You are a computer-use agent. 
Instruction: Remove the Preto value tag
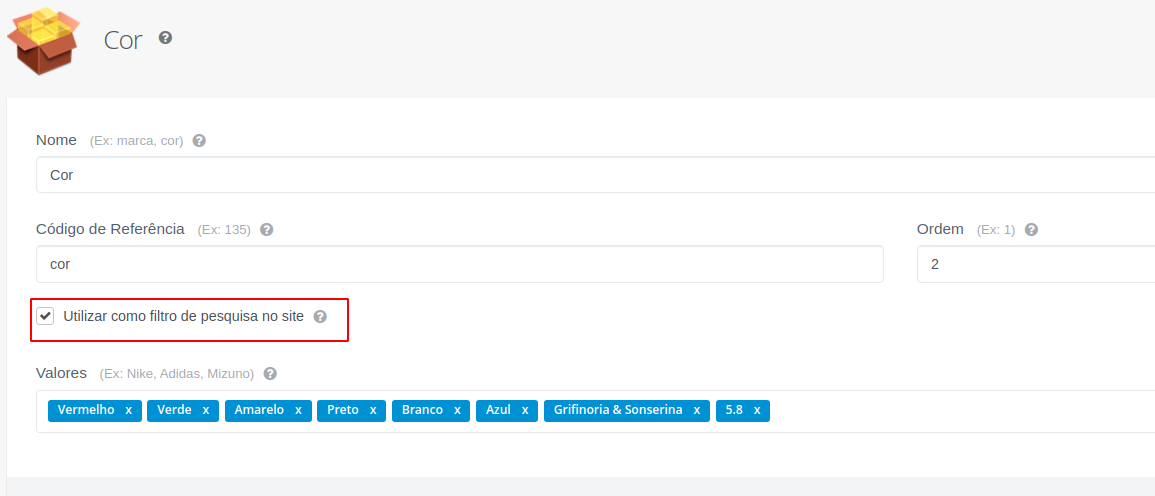pos(373,411)
